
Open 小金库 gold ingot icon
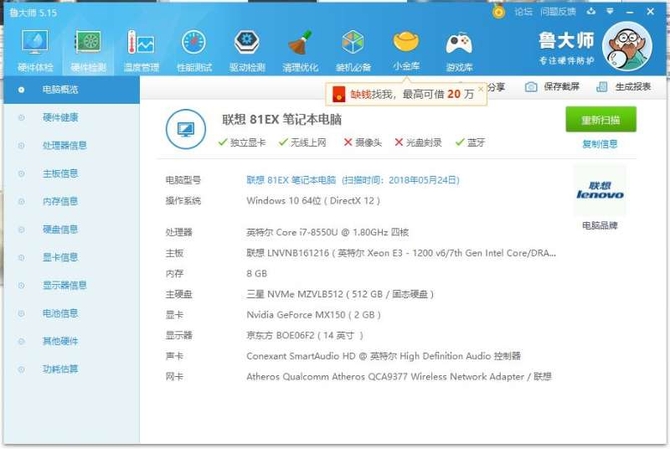[406, 50]
